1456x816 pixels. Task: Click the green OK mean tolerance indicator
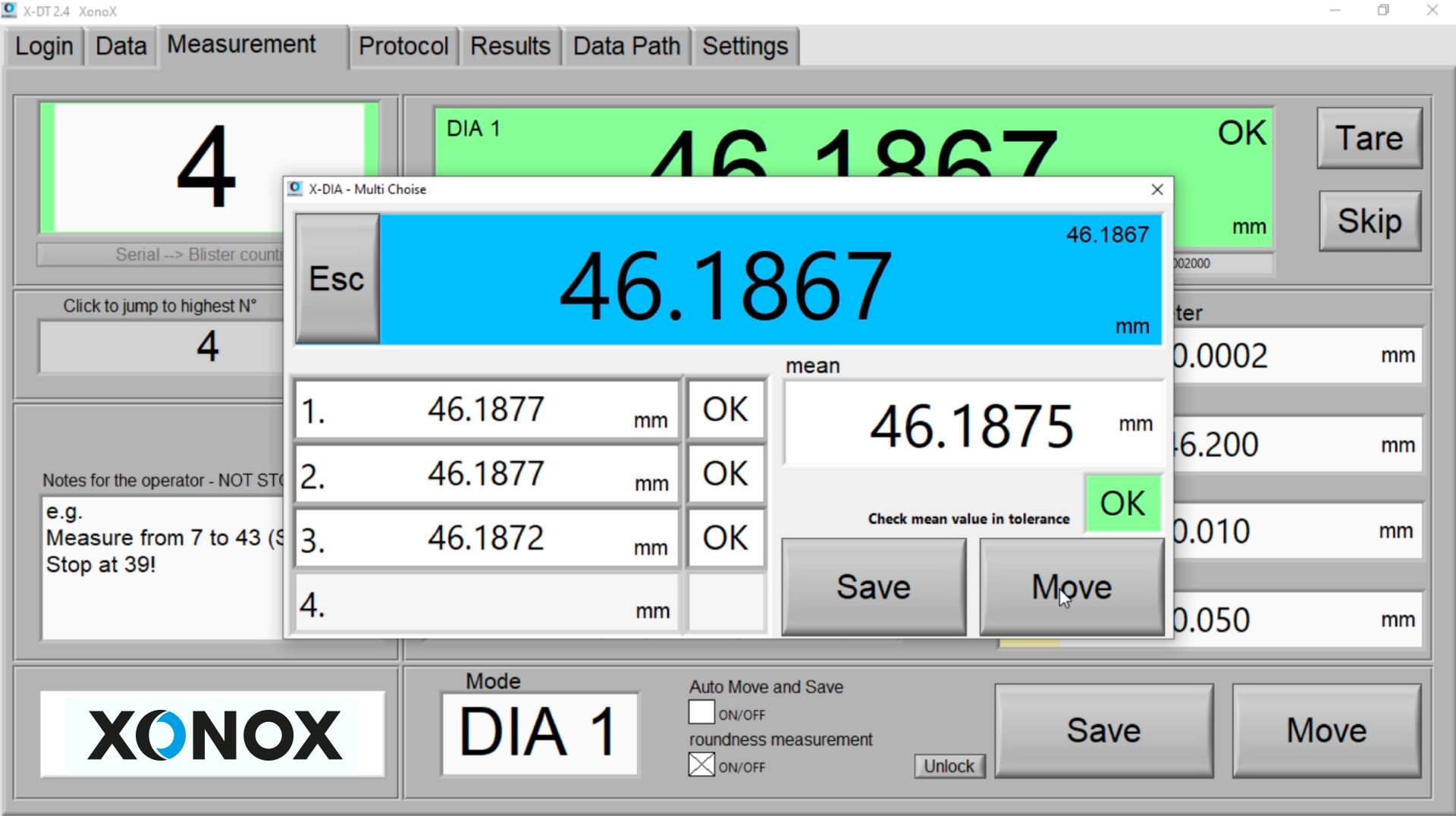(x=1122, y=504)
